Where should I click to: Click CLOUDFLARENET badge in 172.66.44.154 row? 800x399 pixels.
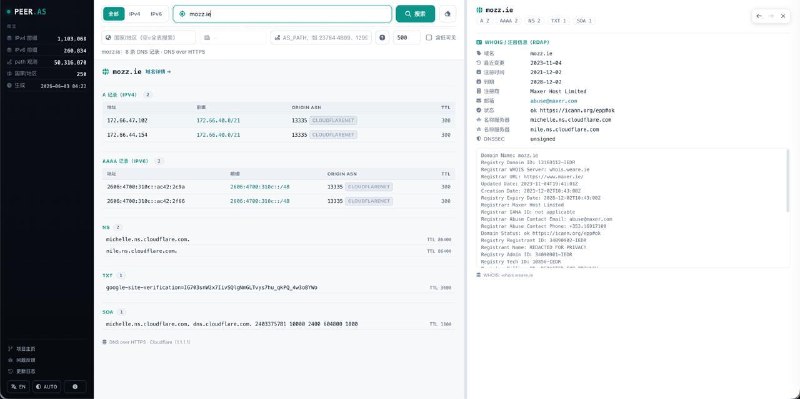pyautogui.click(x=333, y=135)
